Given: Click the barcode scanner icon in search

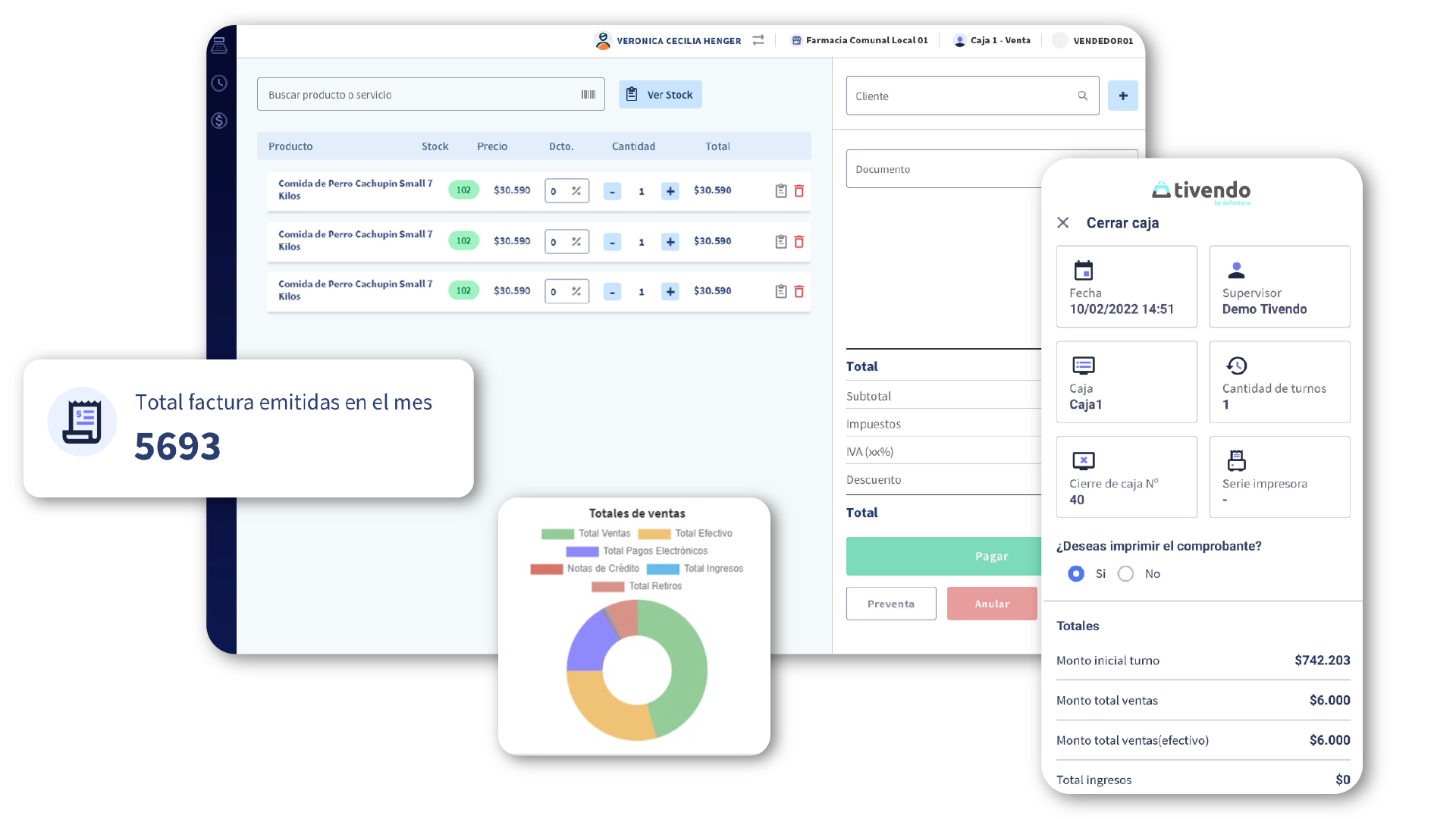Looking at the screenshot, I should (x=588, y=95).
